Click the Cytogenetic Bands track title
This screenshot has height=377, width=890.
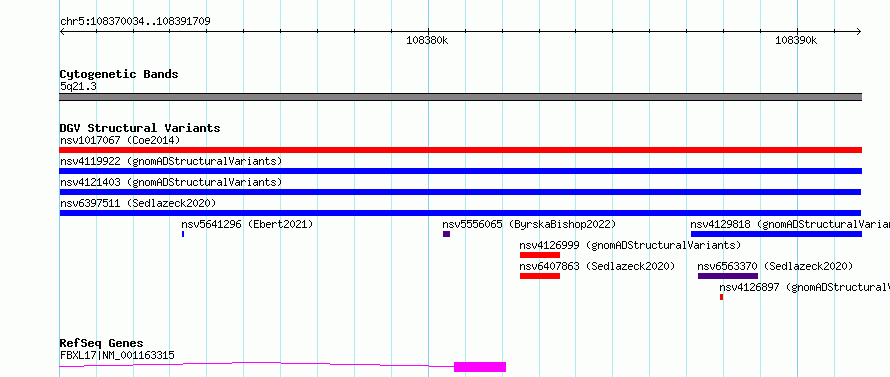[119, 74]
